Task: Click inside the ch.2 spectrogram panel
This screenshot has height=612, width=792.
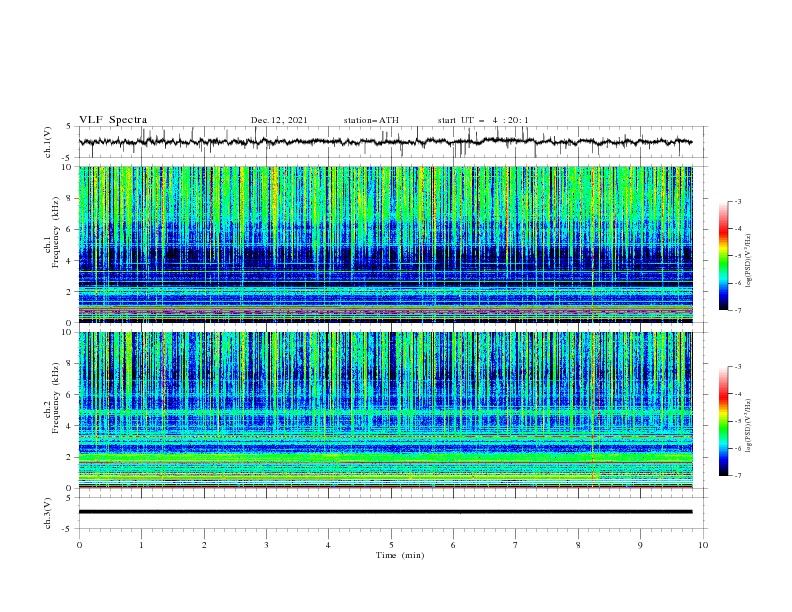Action: point(386,410)
